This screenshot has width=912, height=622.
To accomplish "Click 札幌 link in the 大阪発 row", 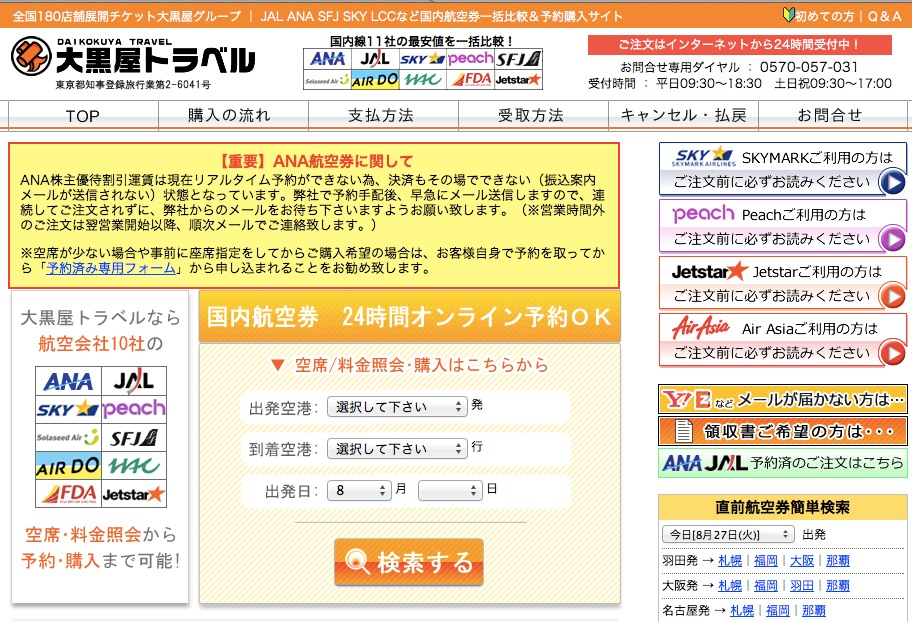I will tap(730, 585).
